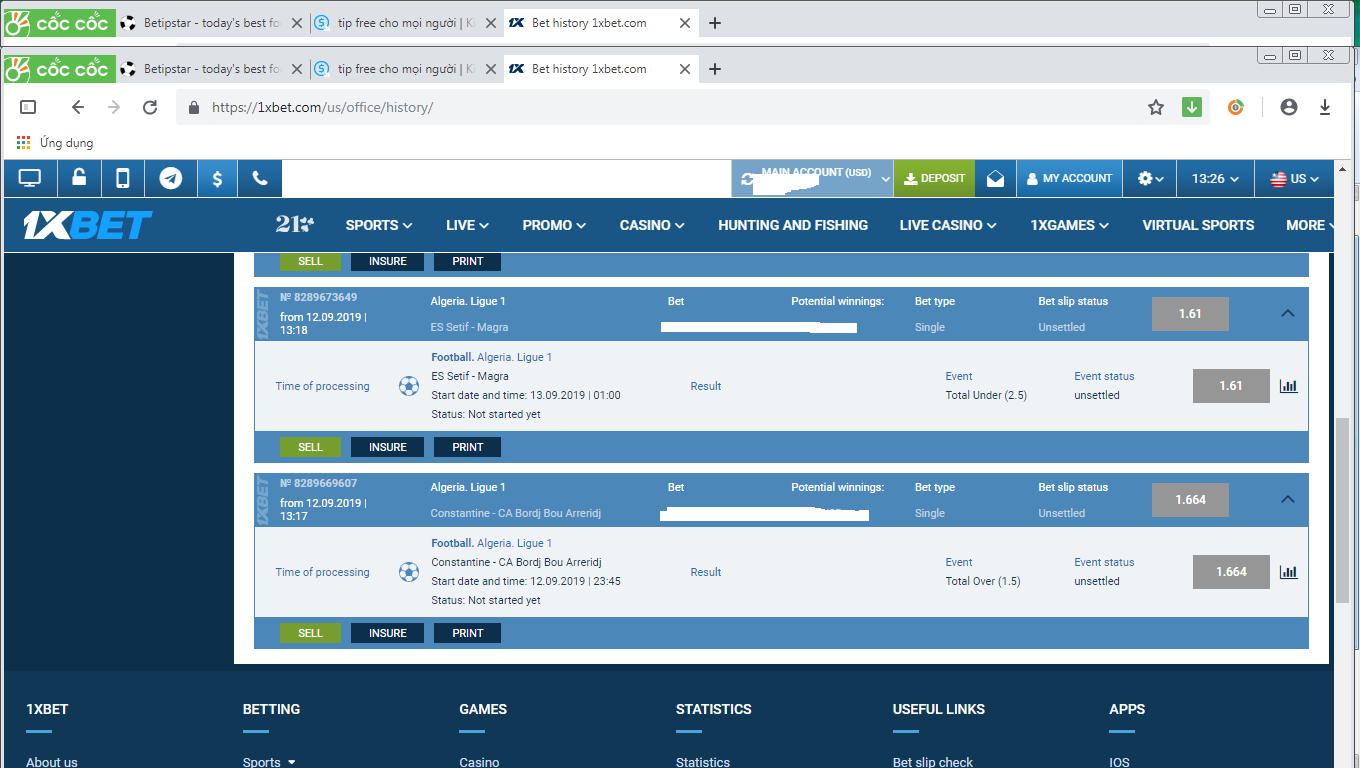This screenshot has width=1360, height=768.
Task: Open the Promo menu
Action: [554, 225]
